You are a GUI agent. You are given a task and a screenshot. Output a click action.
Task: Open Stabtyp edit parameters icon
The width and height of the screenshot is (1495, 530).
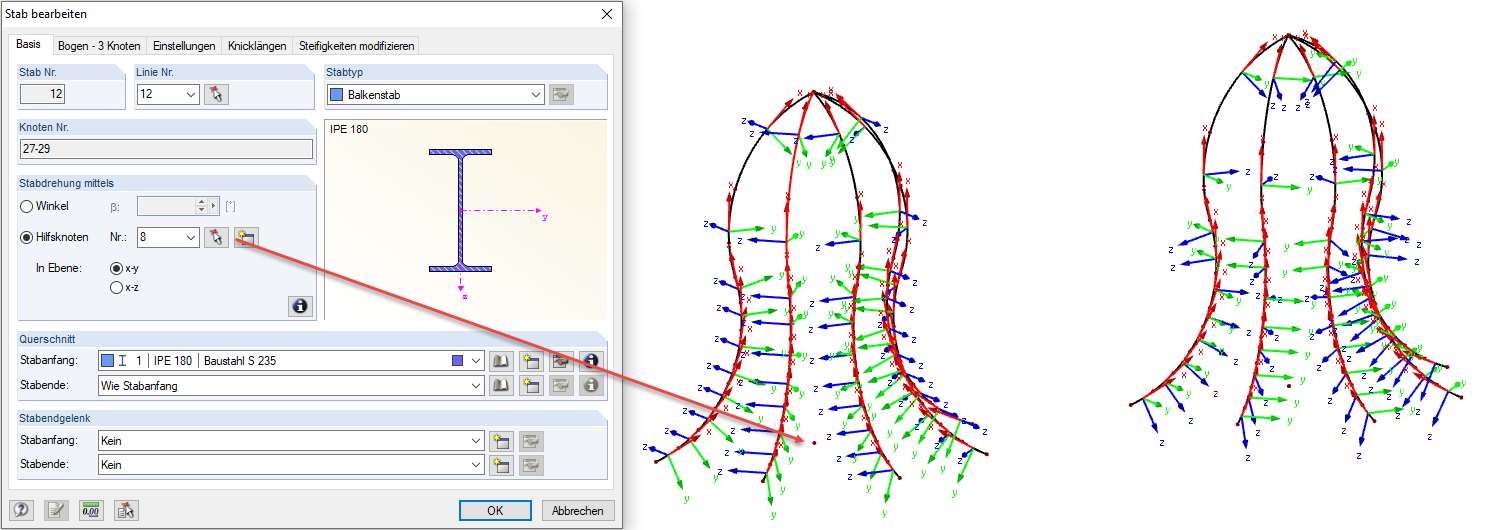[x=562, y=95]
